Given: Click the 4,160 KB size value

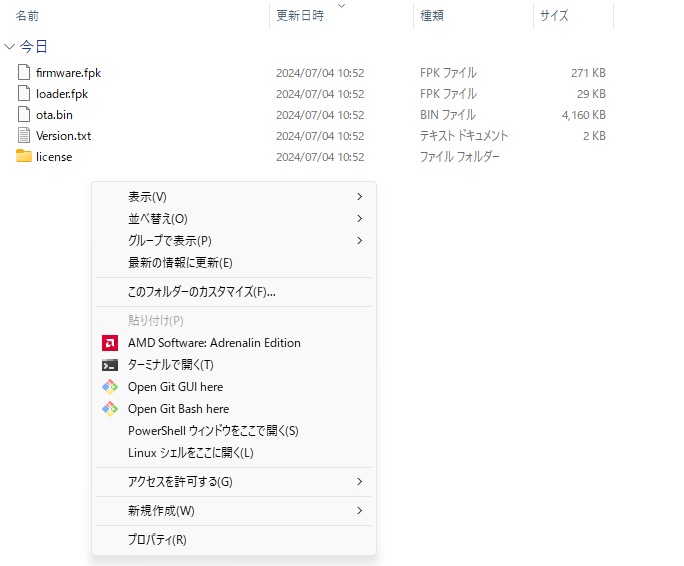Looking at the screenshot, I should point(584,115).
